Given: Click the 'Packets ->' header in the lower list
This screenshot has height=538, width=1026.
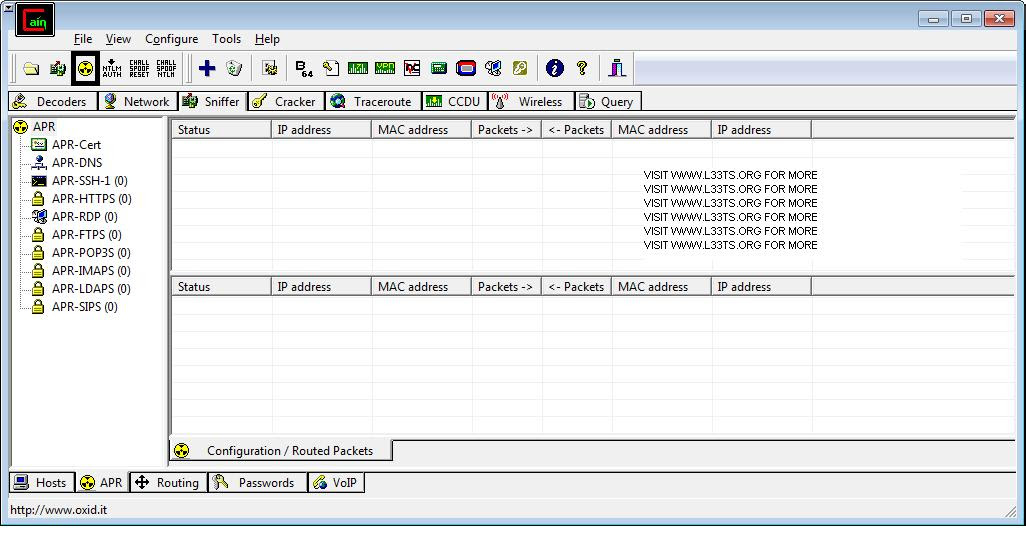Looking at the screenshot, I should (x=506, y=287).
